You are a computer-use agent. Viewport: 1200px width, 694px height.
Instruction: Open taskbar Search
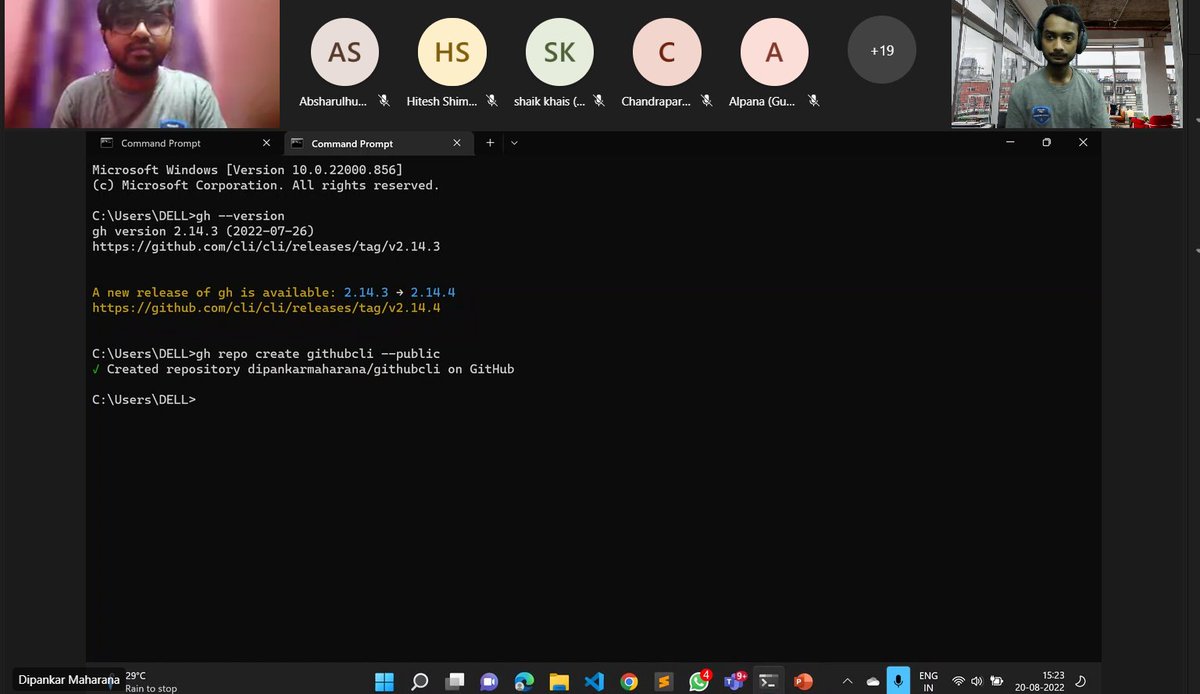420,681
